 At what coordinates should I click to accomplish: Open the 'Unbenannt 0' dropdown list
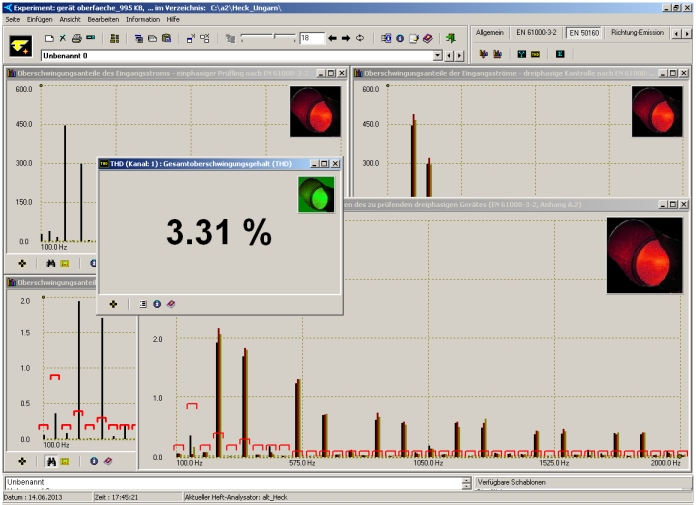tap(435, 56)
